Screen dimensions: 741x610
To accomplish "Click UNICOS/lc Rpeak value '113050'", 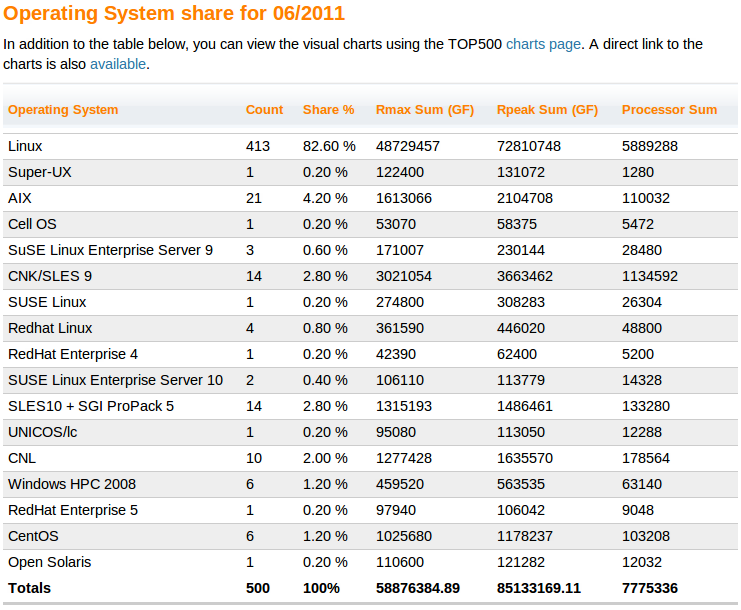I will click(x=520, y=432).
